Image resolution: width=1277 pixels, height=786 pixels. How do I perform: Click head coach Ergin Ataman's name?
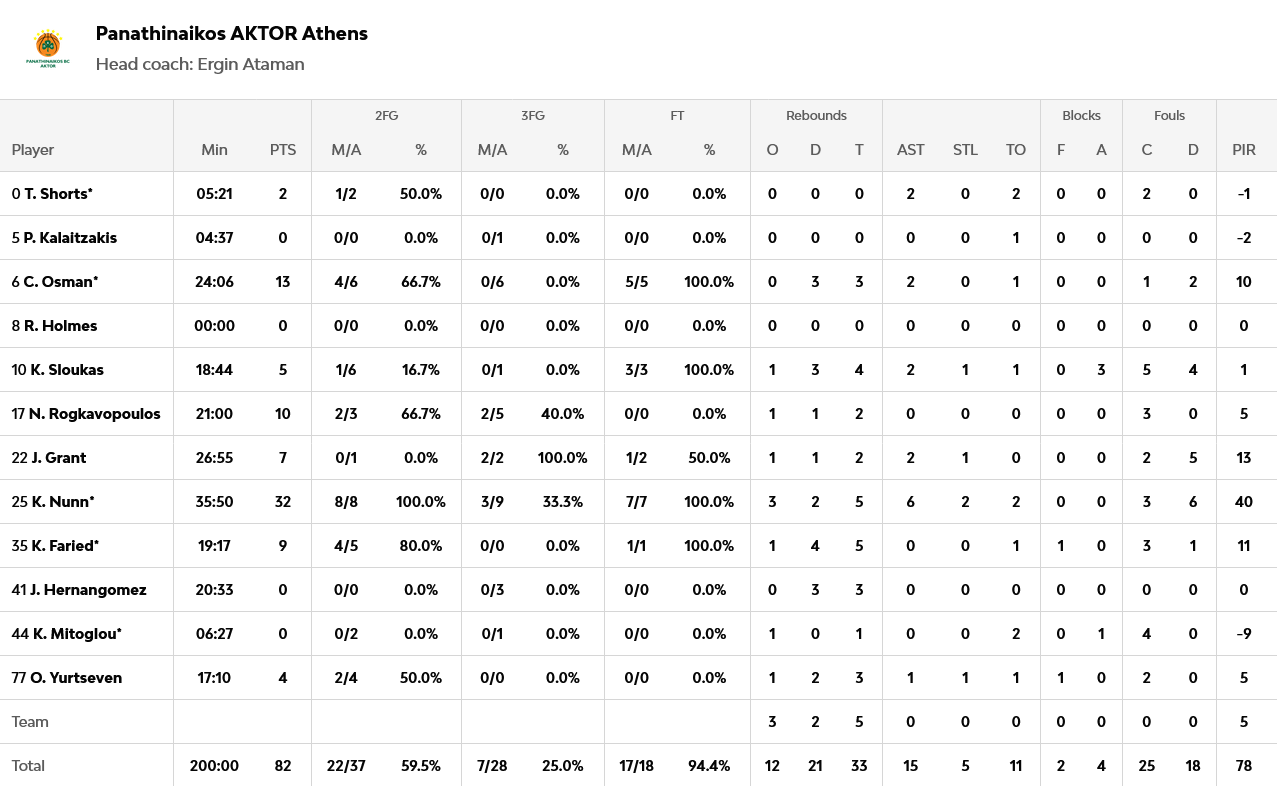(250, 64)
